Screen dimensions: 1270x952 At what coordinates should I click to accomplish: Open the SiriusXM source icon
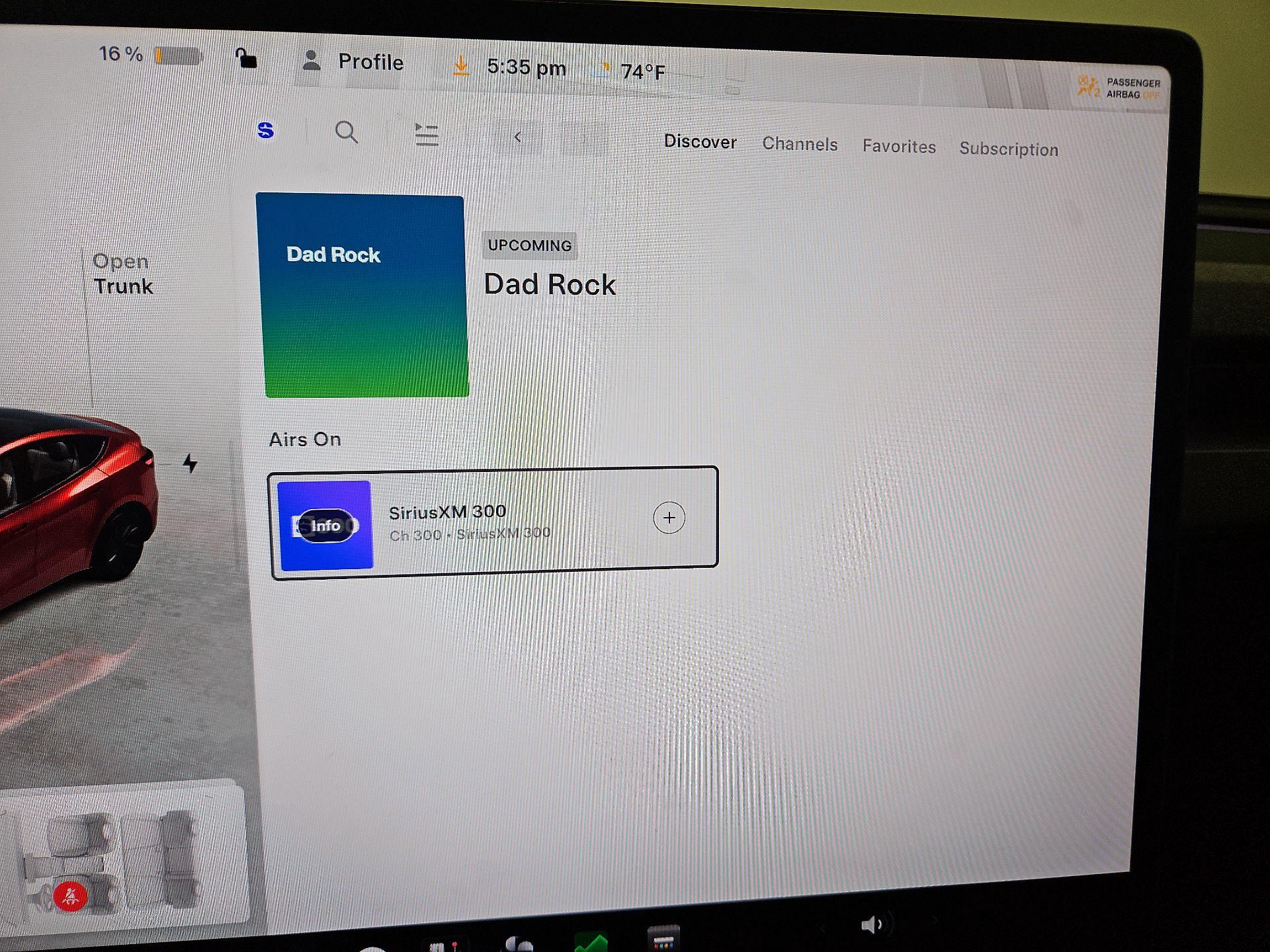tap(266, 130)
